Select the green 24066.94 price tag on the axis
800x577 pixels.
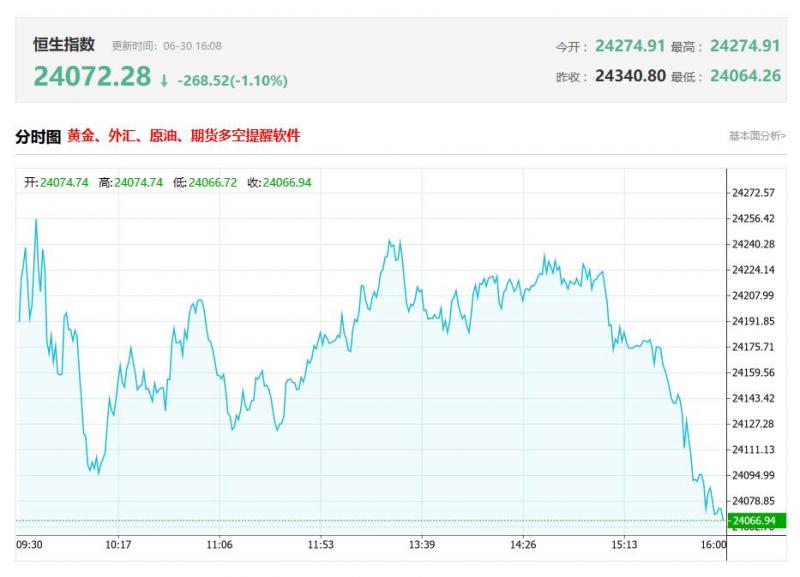(x=757, y=521)
